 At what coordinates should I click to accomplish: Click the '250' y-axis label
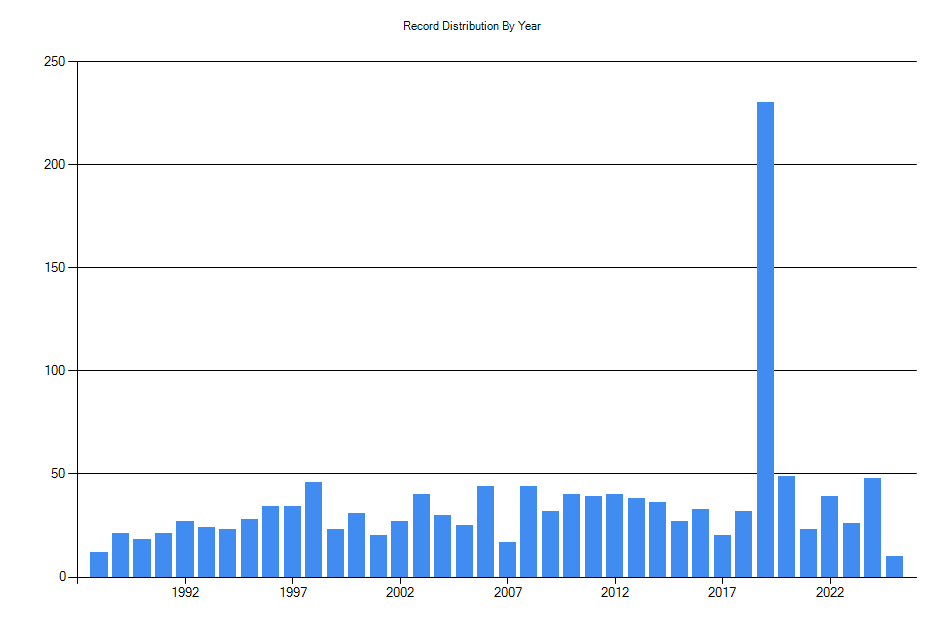coord(54,61)
